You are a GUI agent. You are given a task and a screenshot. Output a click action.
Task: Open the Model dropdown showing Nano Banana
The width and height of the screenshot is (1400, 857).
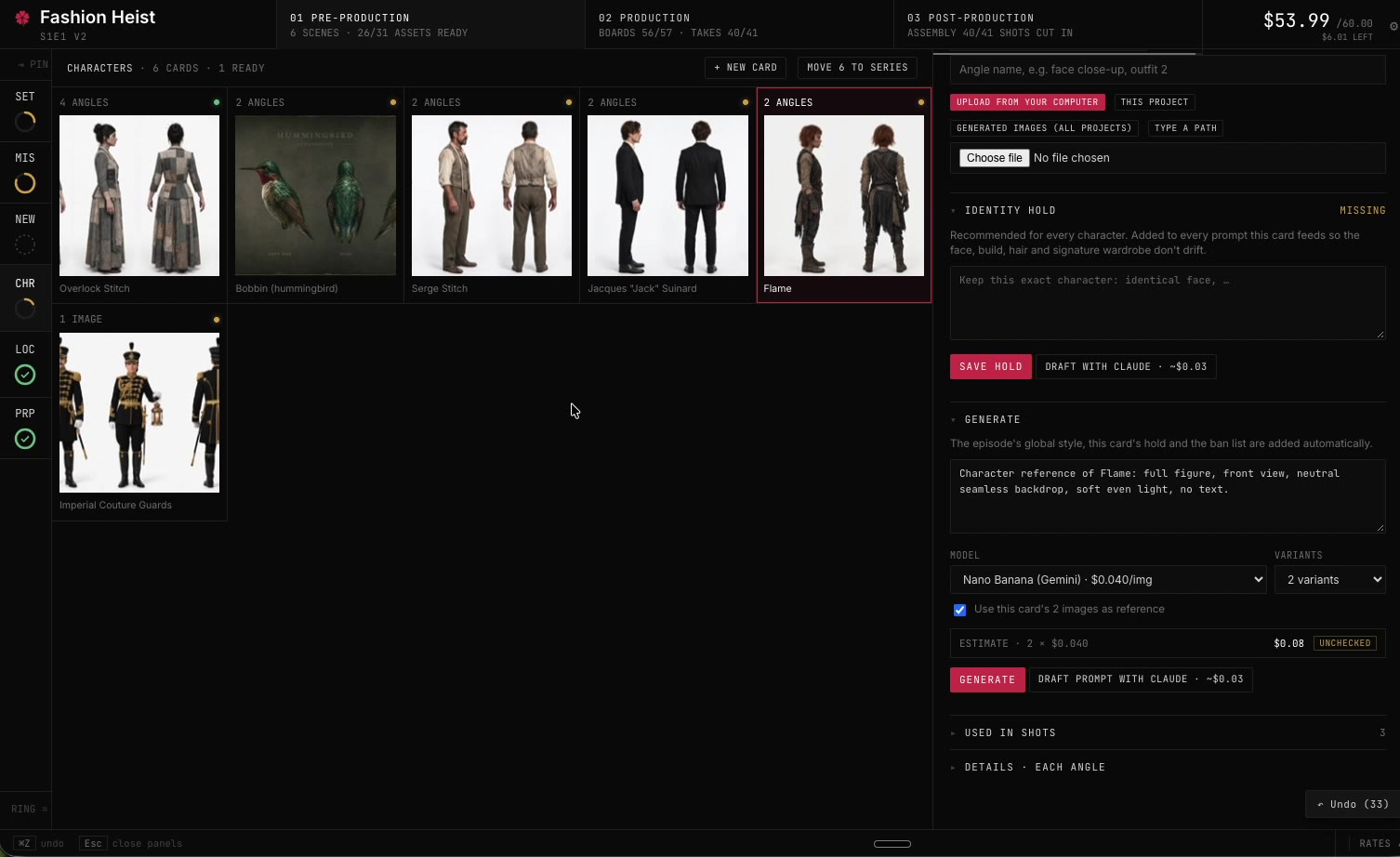[x=1108, y=580]
